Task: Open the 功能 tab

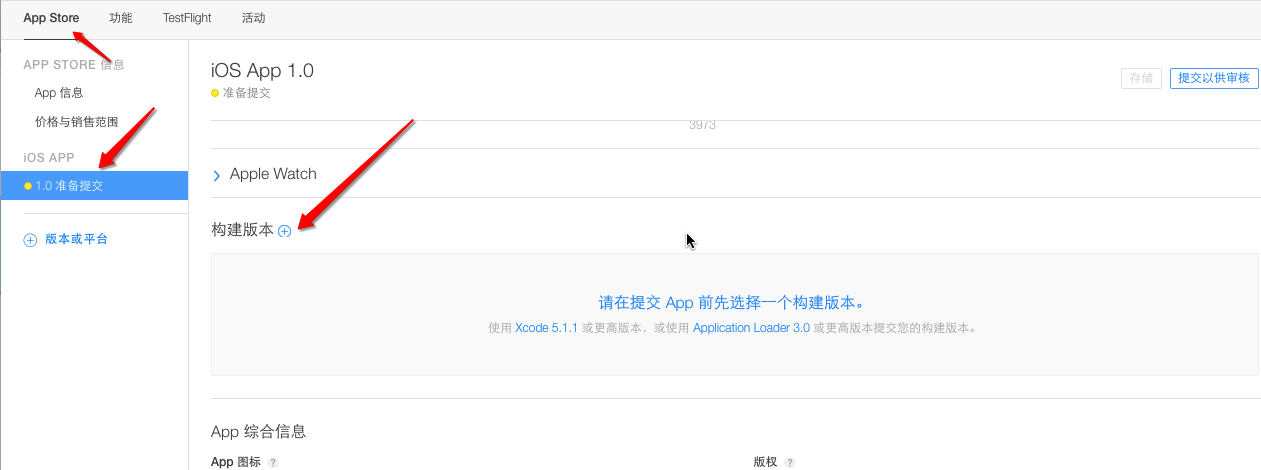Action: click(120, 18)
